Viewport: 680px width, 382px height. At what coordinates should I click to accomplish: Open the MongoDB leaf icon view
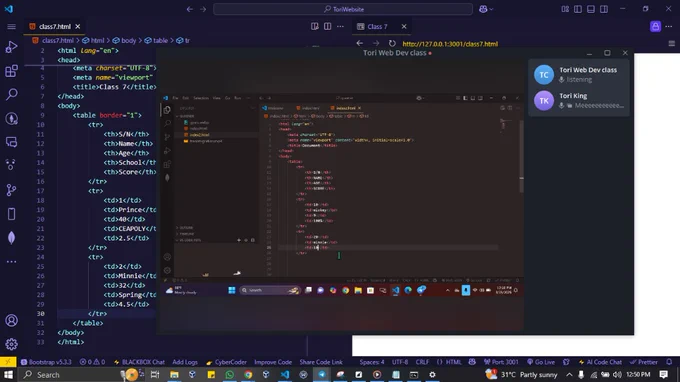pos(11,238)
